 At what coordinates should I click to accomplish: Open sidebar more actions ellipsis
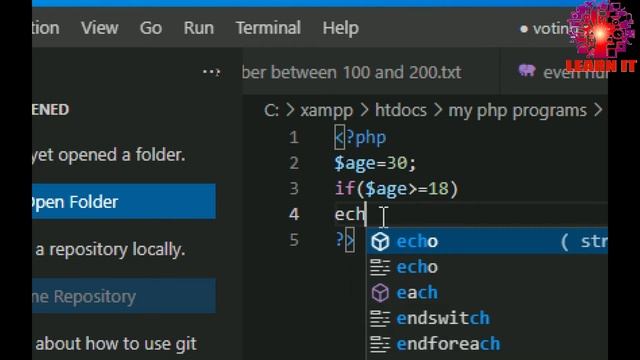click(211, 72)
